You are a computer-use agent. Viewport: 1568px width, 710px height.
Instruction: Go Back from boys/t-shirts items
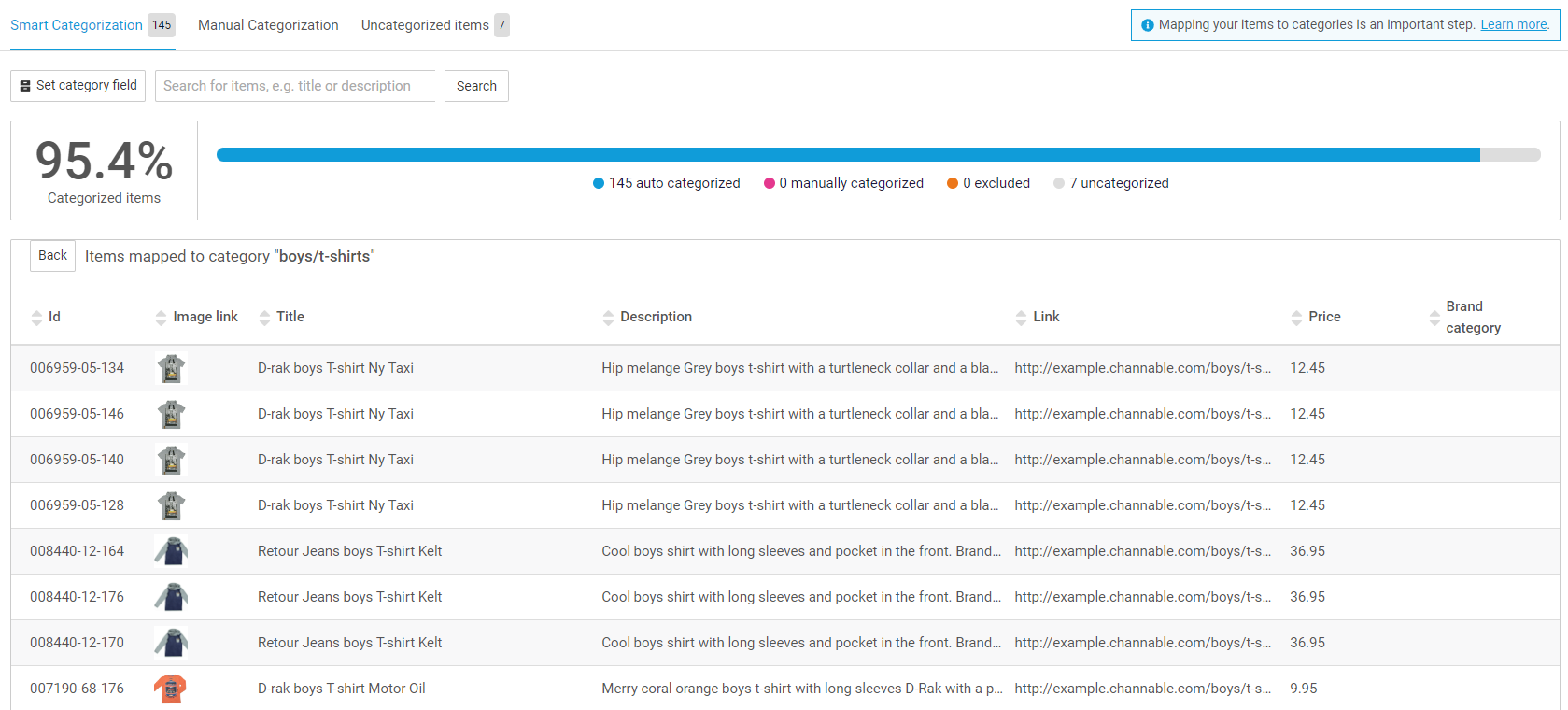click(52, 256)
